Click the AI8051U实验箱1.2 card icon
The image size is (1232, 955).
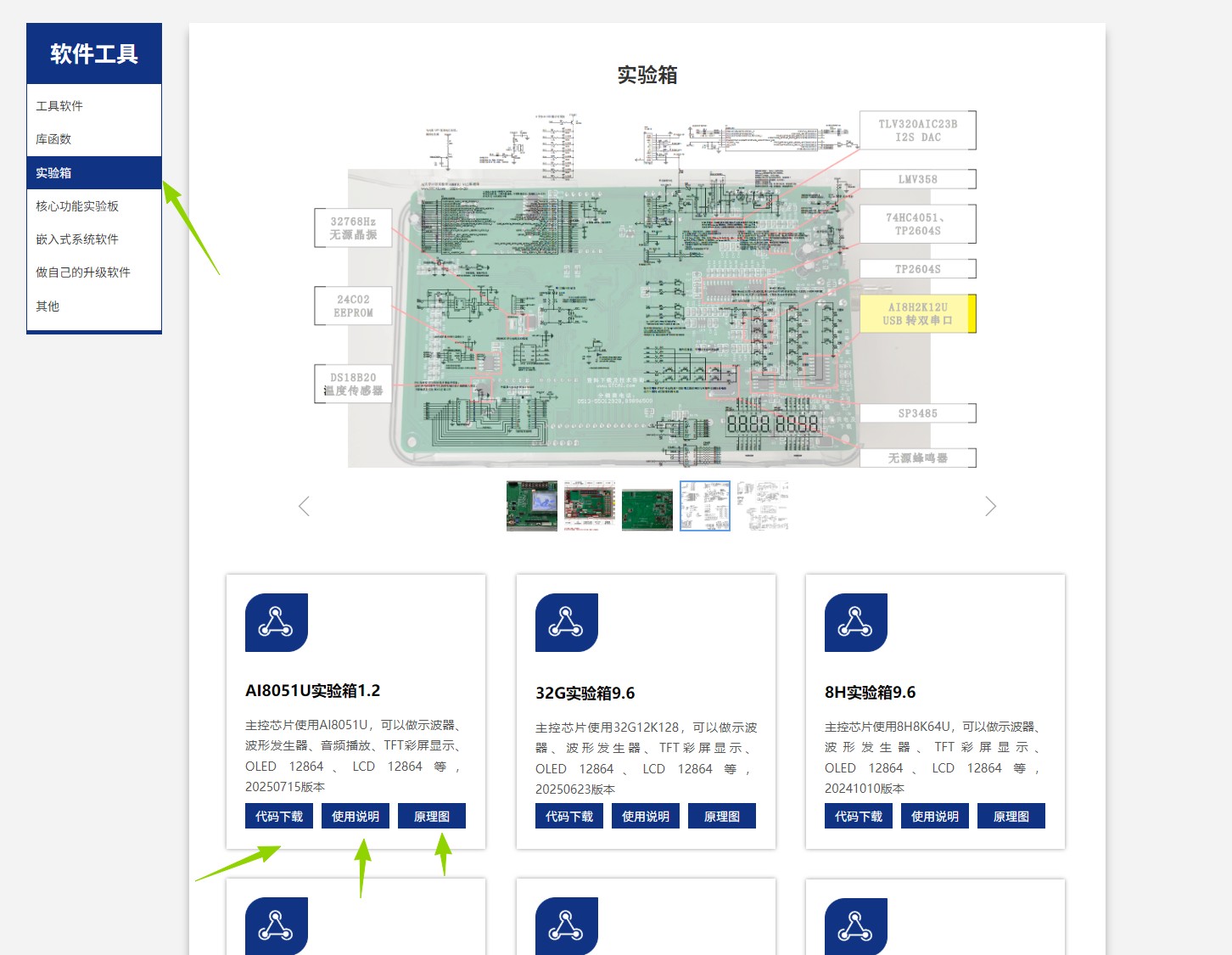point(277,622)
